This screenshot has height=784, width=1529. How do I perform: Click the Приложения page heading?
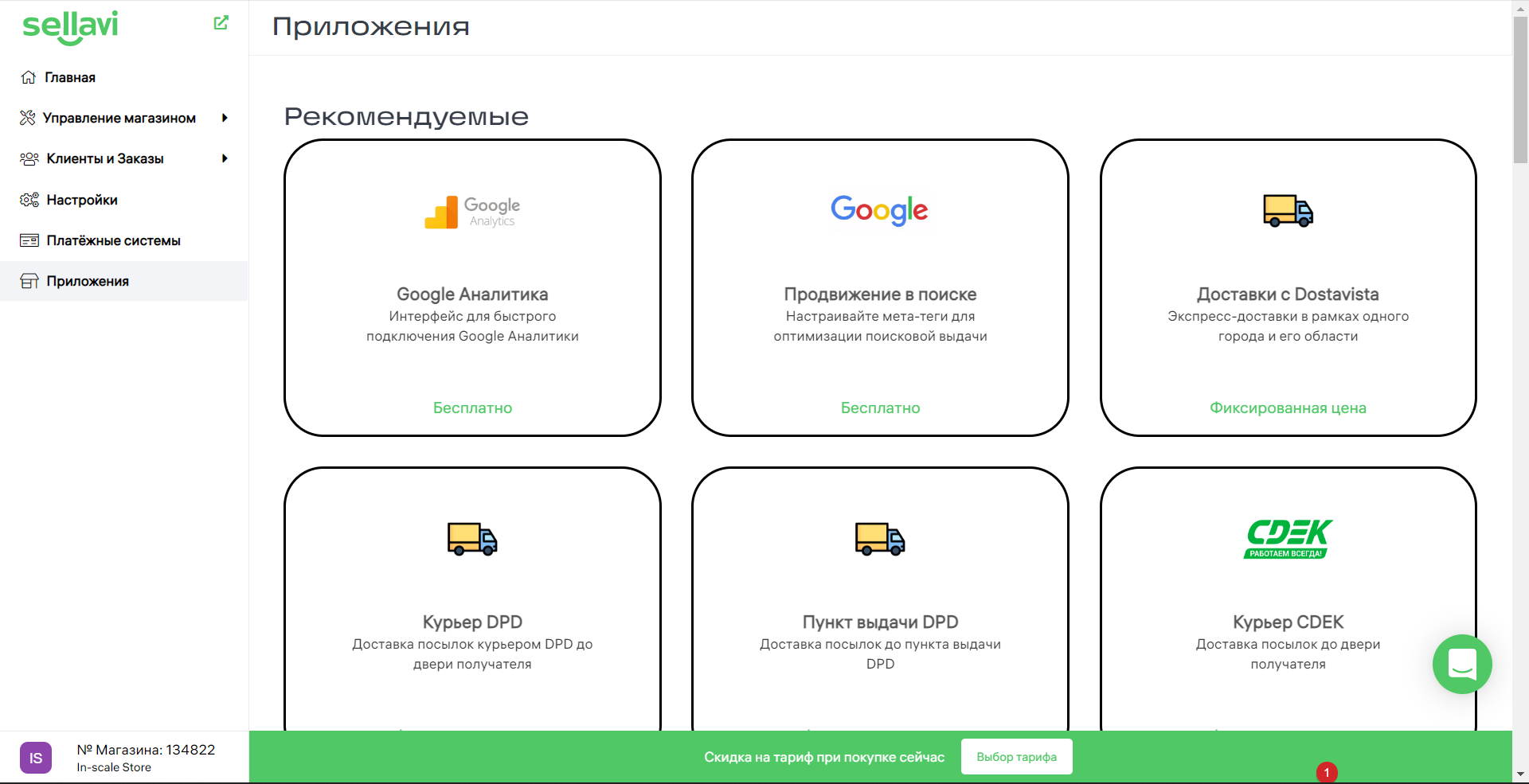click(370, 27)
